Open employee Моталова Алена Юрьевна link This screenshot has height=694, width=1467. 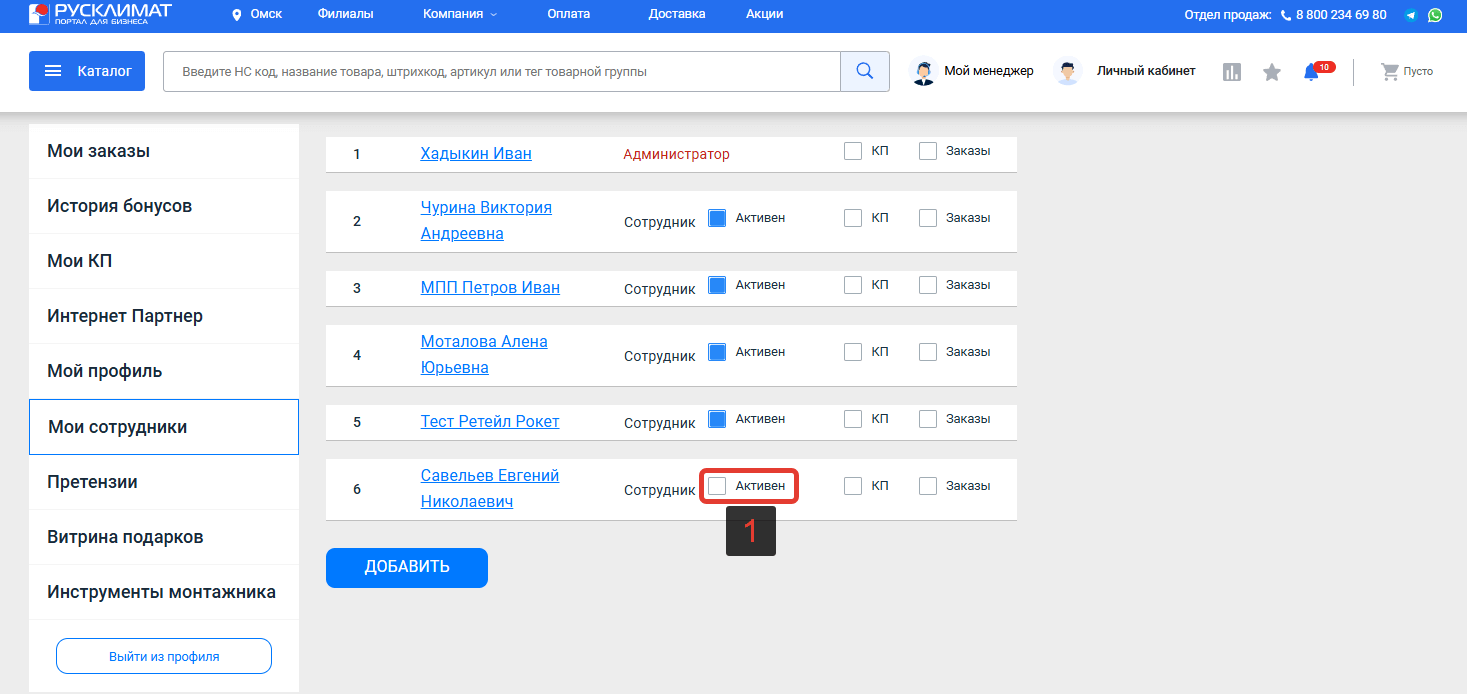click(x=484, y=354)
